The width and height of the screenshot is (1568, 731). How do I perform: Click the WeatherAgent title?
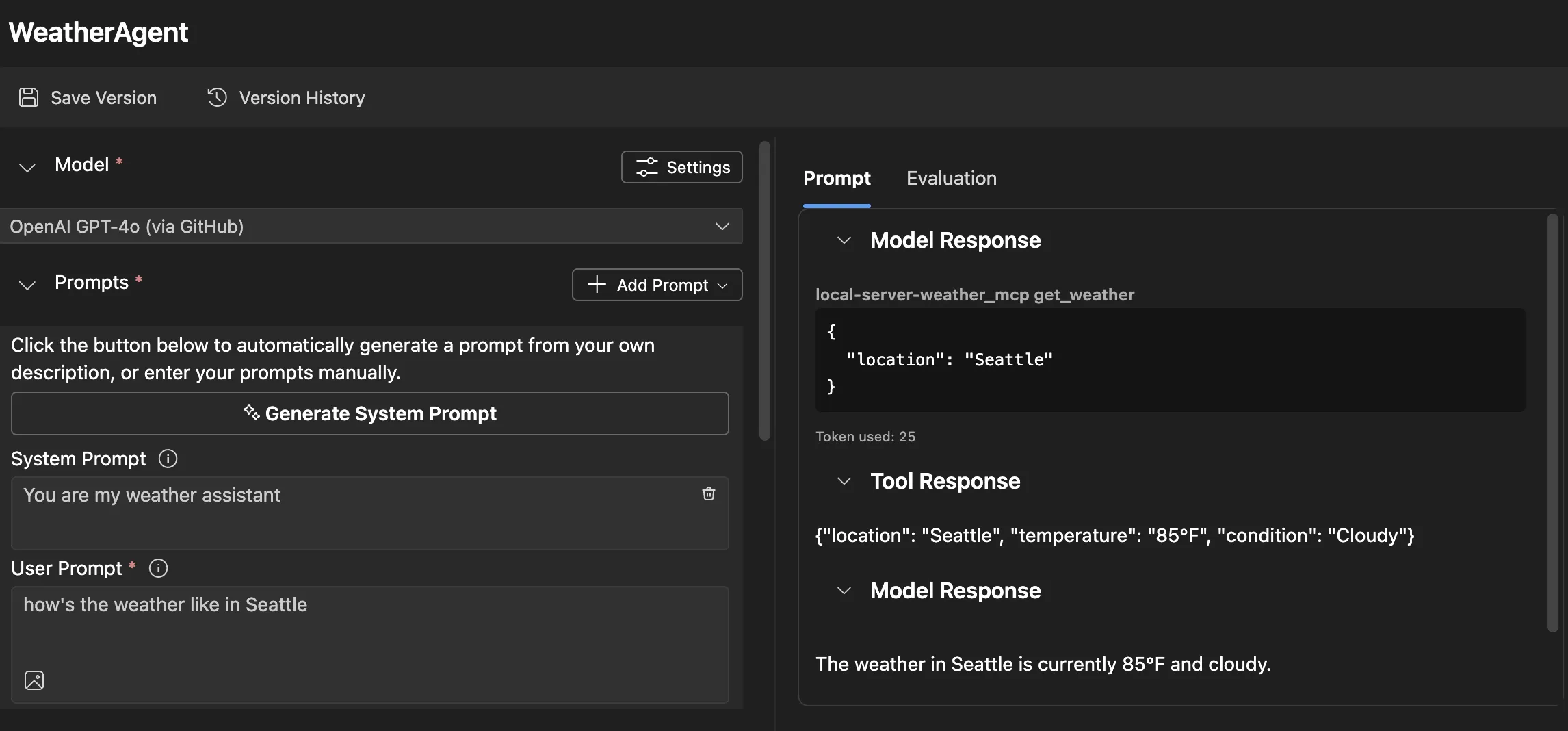99,32
